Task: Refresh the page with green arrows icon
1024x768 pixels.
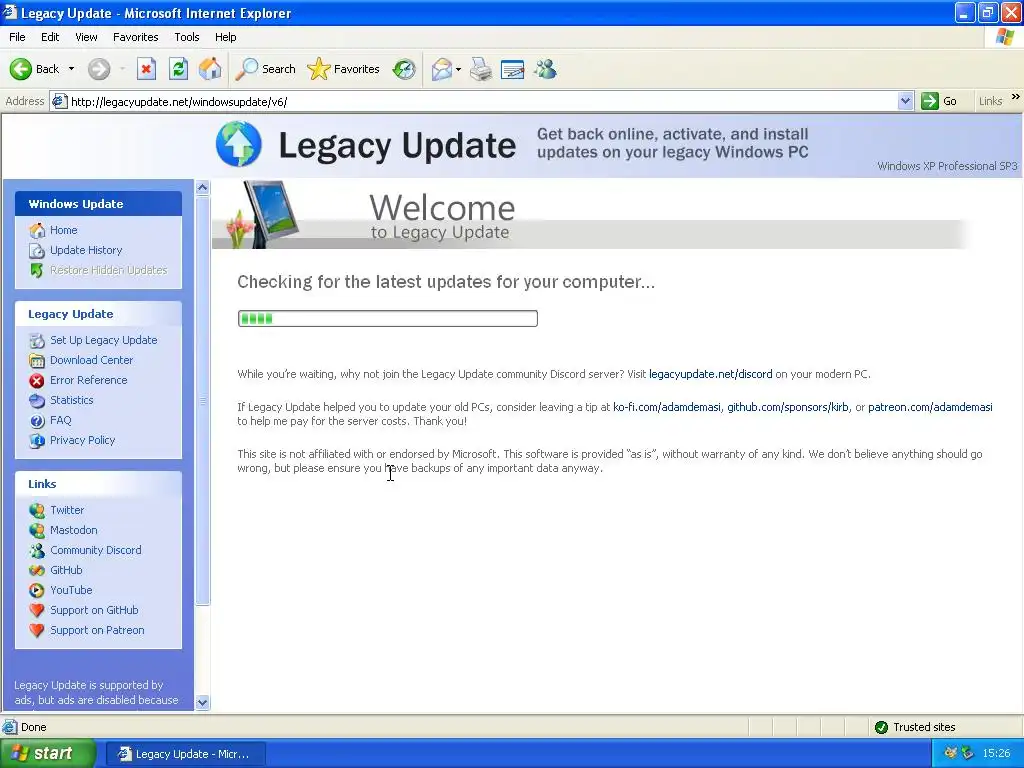Action: click(178, 69)
